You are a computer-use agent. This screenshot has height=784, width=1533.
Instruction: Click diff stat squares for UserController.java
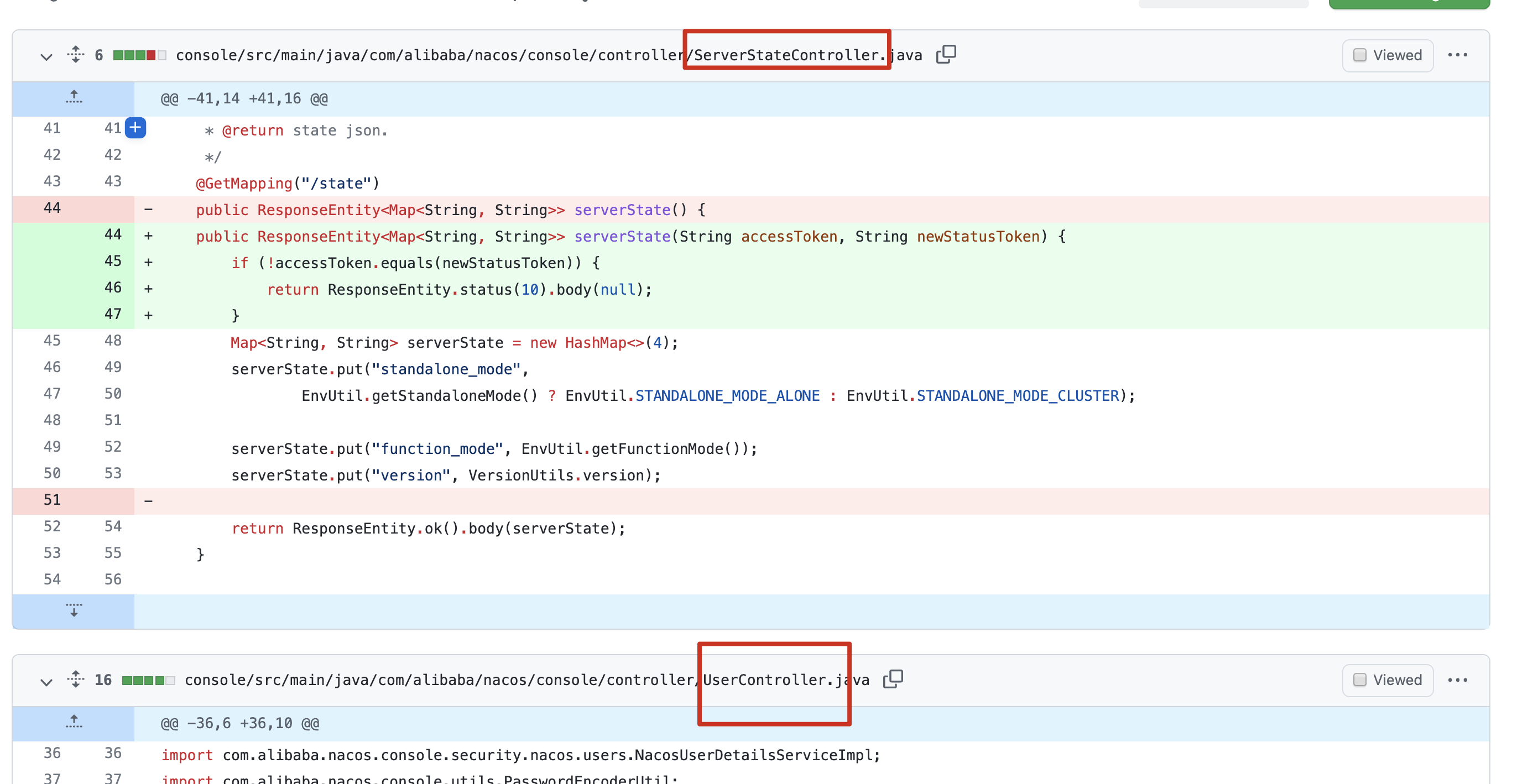(x=147, y=681)
